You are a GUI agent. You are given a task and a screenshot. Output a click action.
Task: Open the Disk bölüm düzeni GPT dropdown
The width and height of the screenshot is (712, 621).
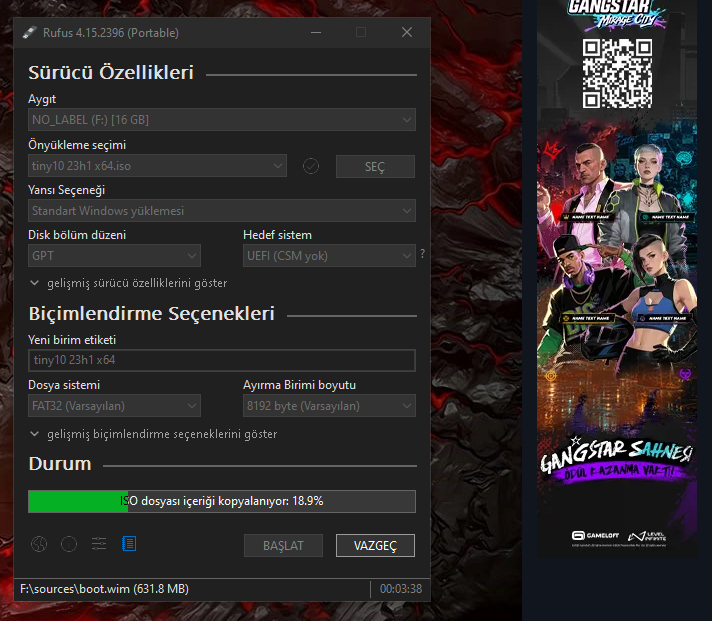click(114, 256)
